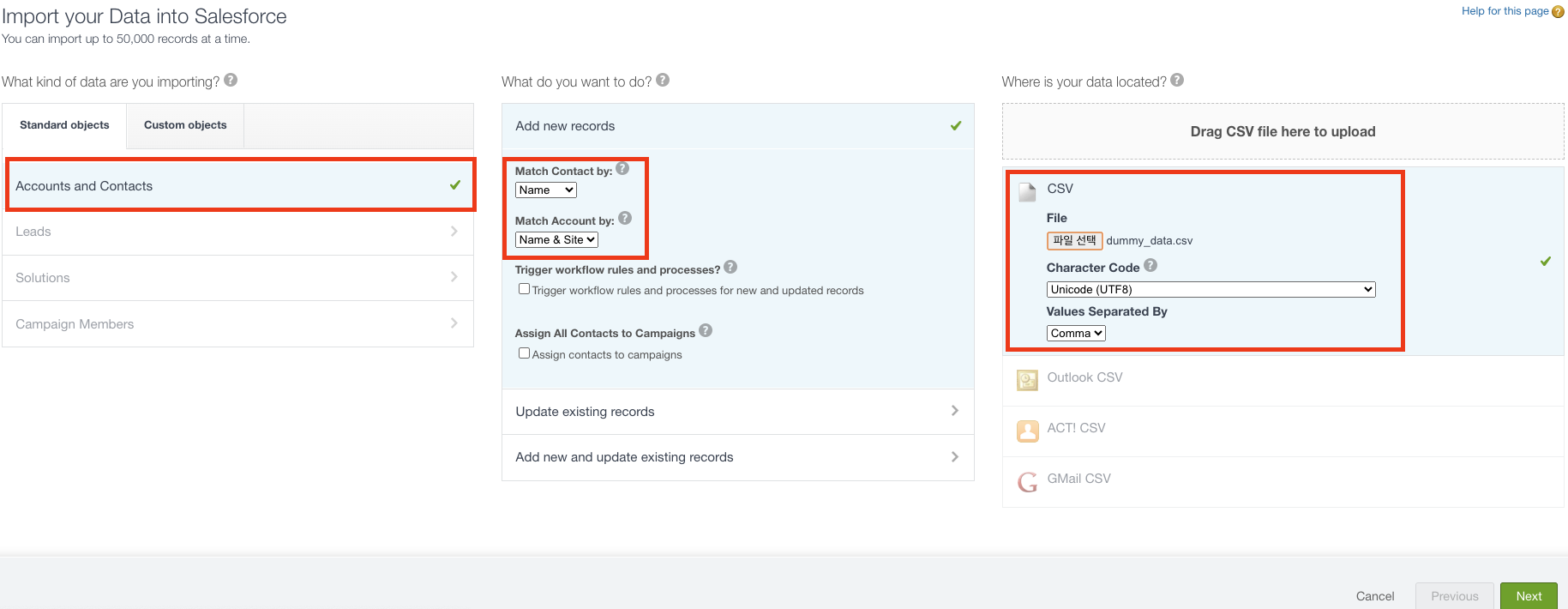Expand the Leads row chevron
Screen dimensions: 1568x609
coord(454,232)
